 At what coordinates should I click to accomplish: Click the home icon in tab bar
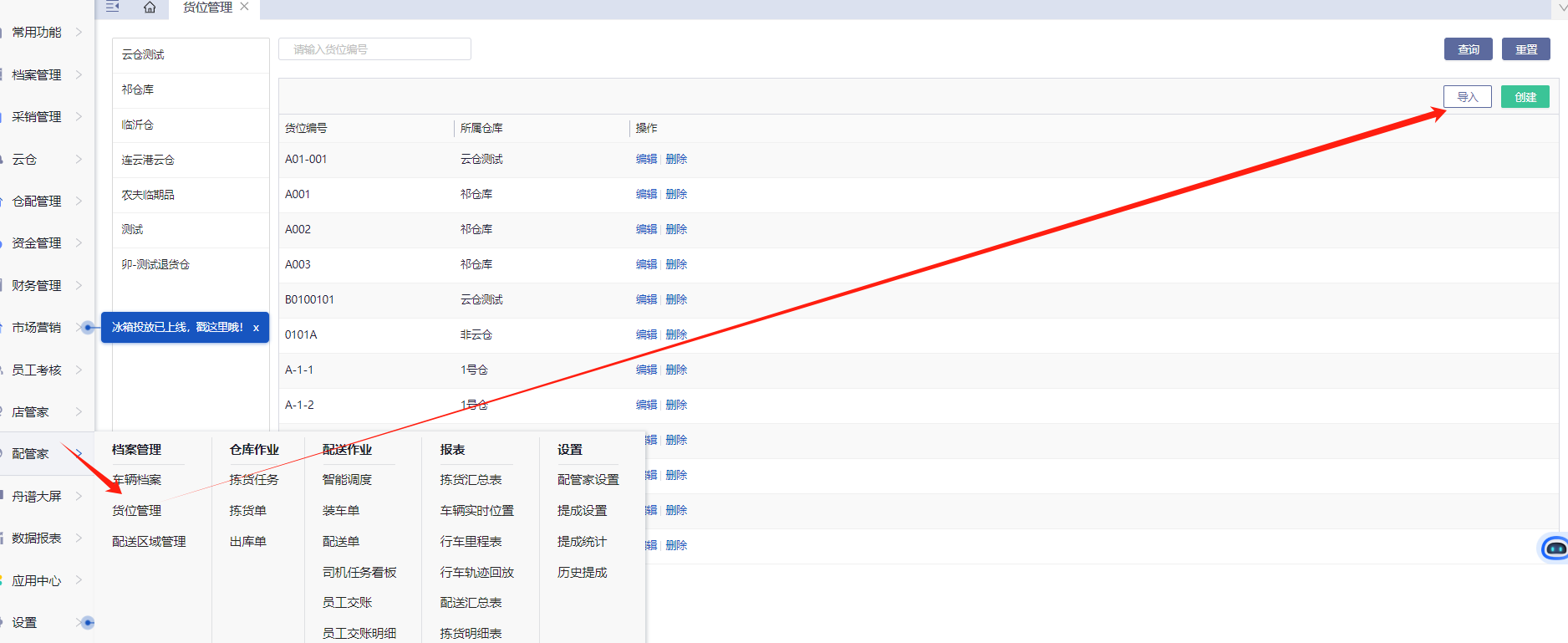(x=150, y=8)
